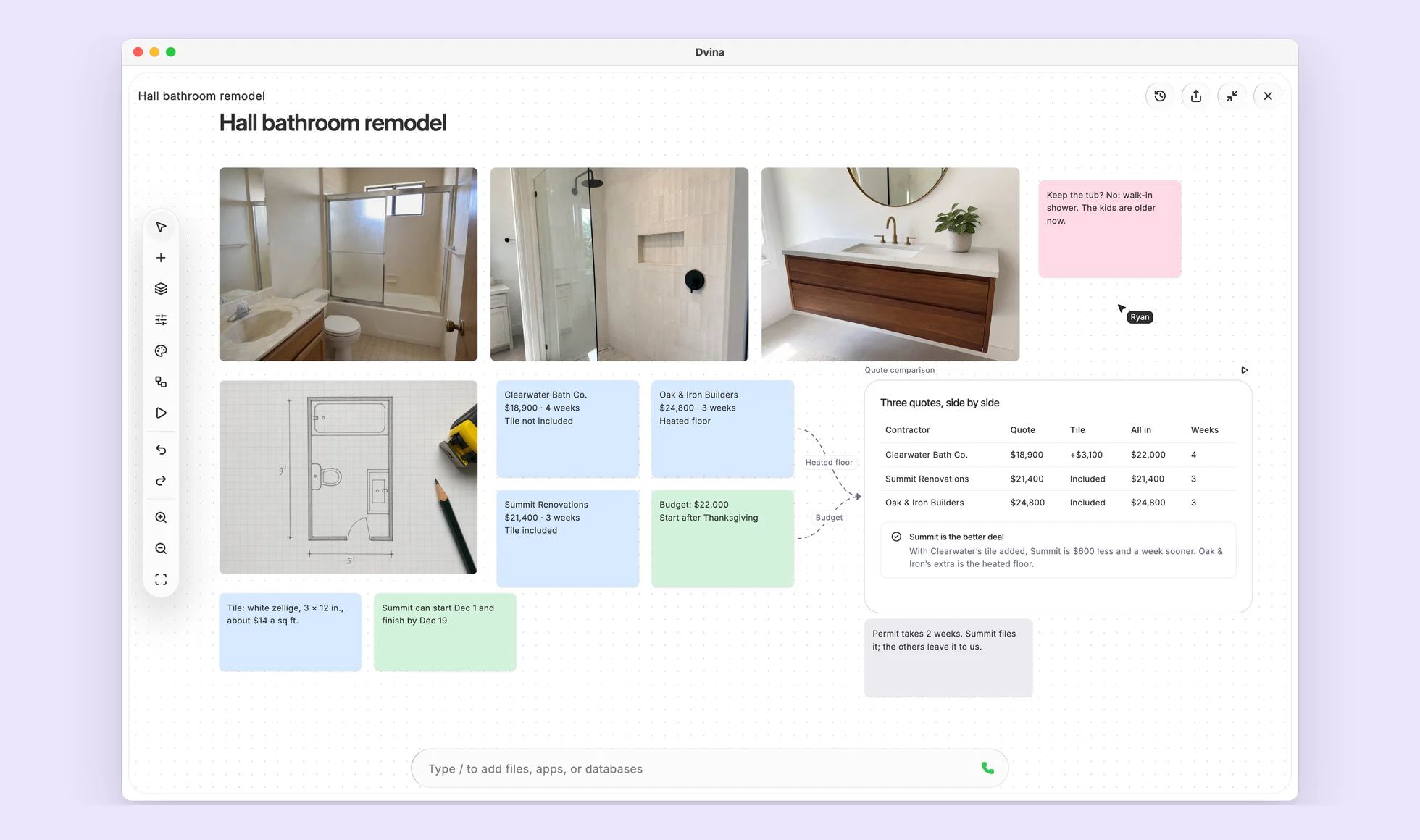This screenshot has height=840, width=1420.
Task: Click the Summit is the better deal text
Action: tap(956, 537)
